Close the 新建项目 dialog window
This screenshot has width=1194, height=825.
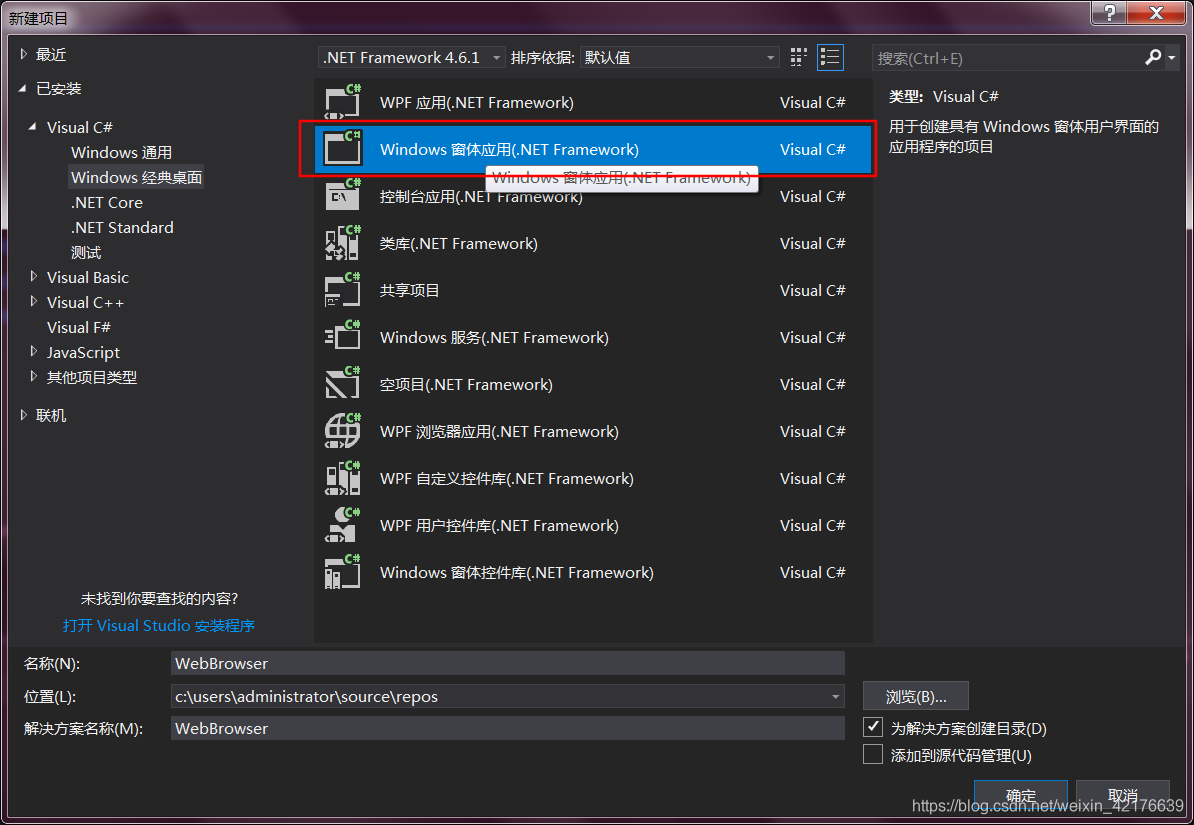tap(1156, 12)
